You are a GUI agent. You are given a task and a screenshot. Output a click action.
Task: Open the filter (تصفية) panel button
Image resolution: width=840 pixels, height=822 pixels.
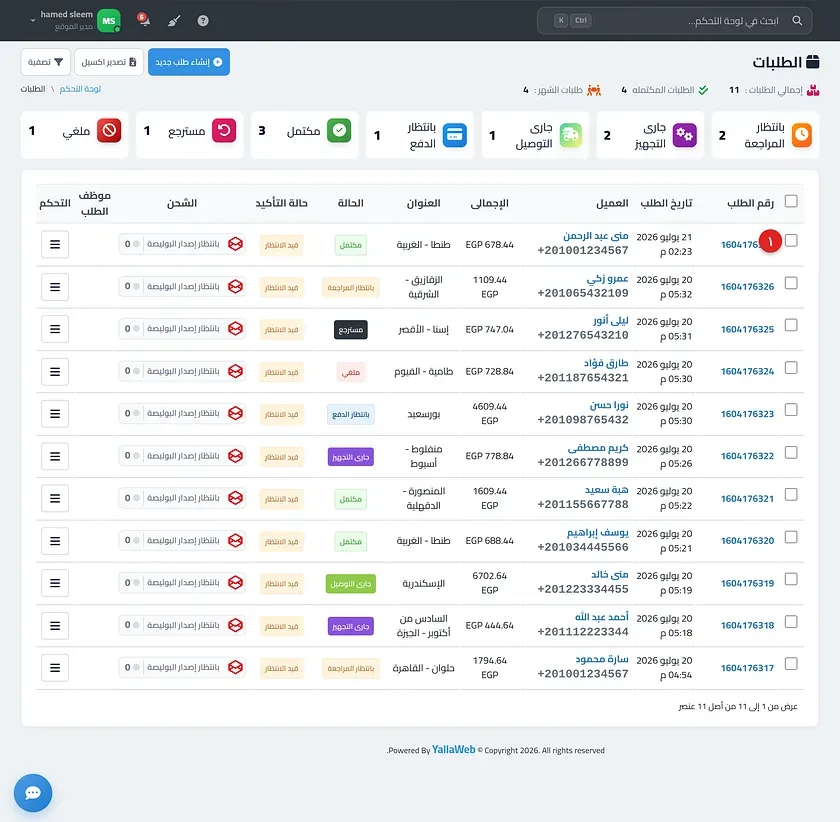tap(45, 62)
